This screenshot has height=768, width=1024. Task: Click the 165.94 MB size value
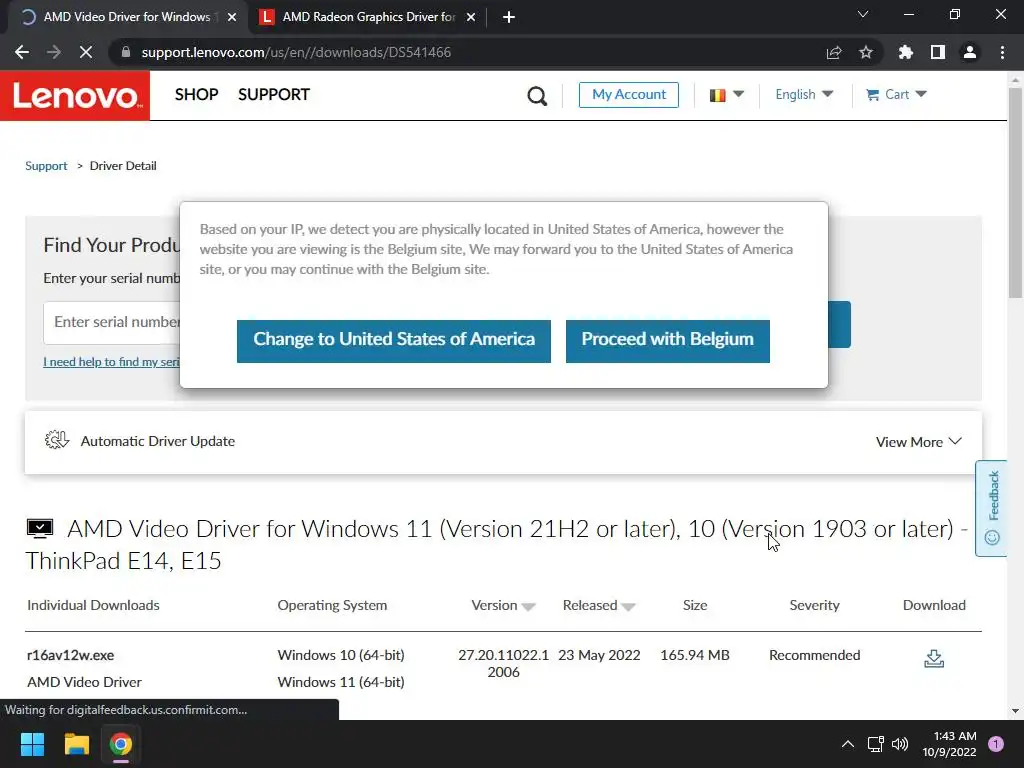[695, 655]
